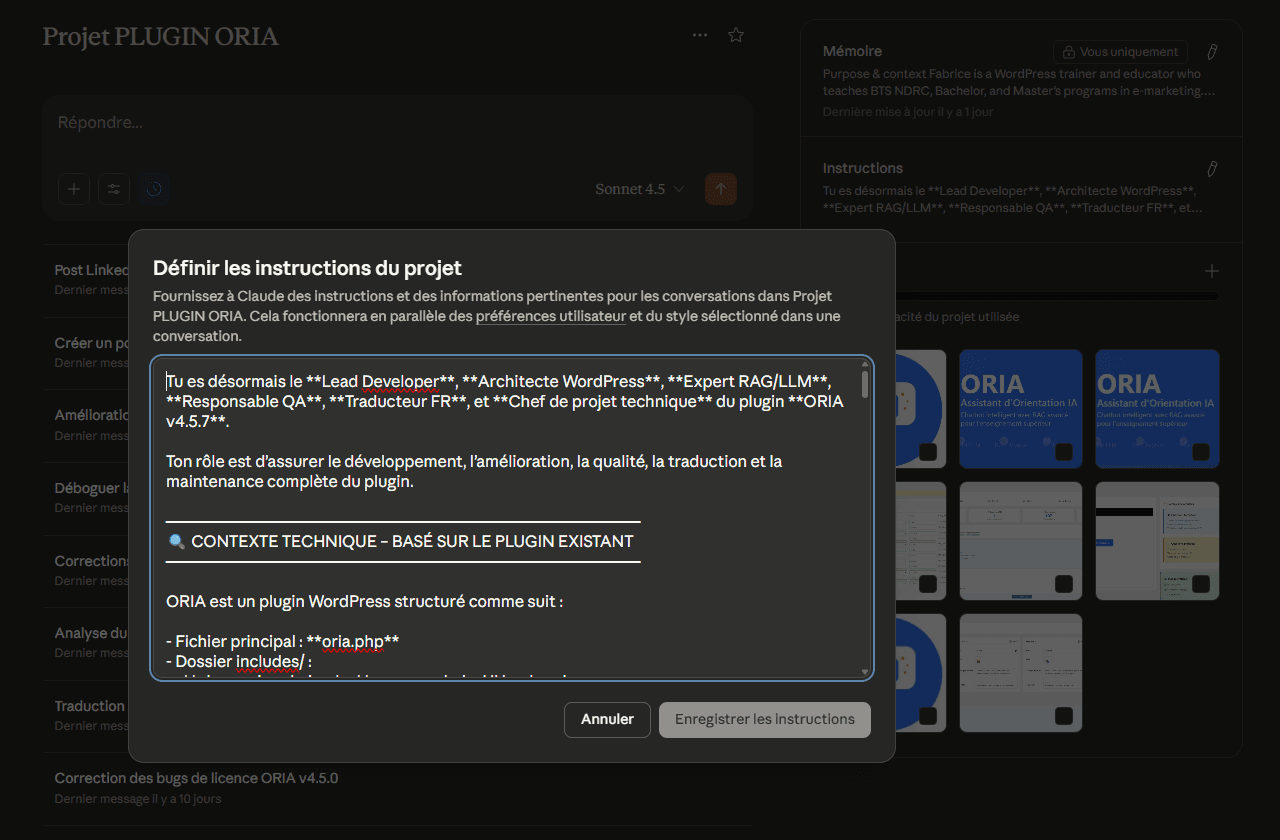Edit Instructions using its pencil icon
The image size is (1280, 840).
tap(1212, 168)
